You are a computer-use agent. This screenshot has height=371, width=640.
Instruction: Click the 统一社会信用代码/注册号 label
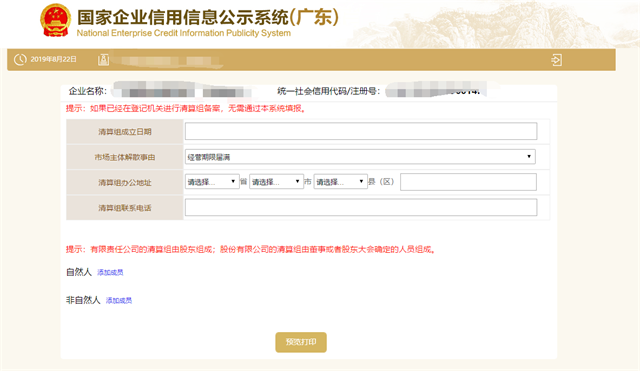[x=329, y=91]
